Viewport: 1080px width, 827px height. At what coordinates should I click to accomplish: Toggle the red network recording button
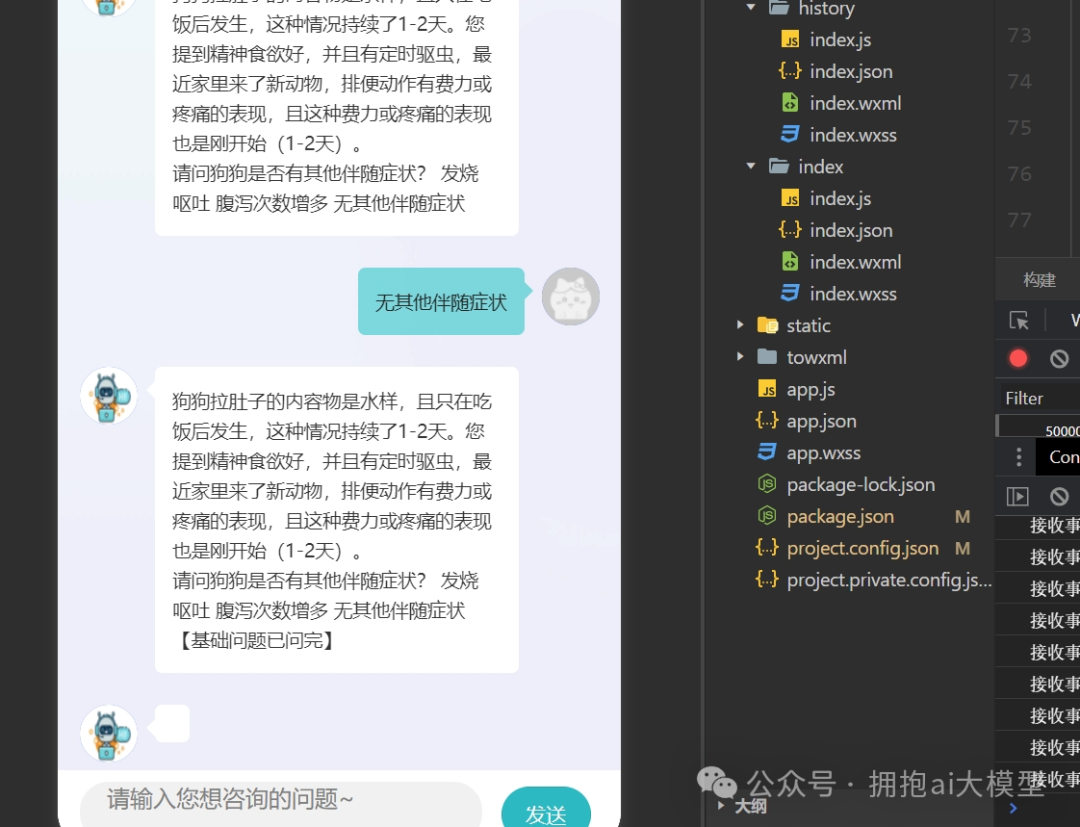(1018, 358)
